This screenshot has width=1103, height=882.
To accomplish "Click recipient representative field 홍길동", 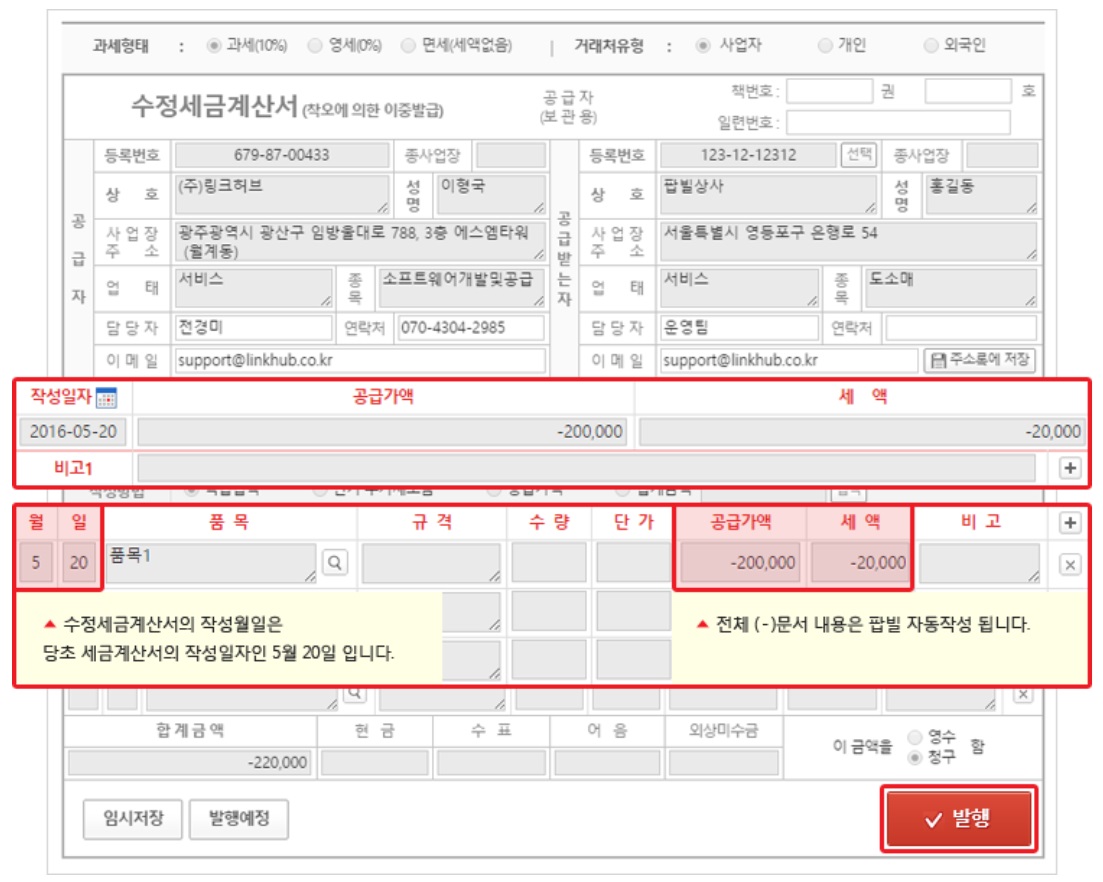I will [981, 194].
